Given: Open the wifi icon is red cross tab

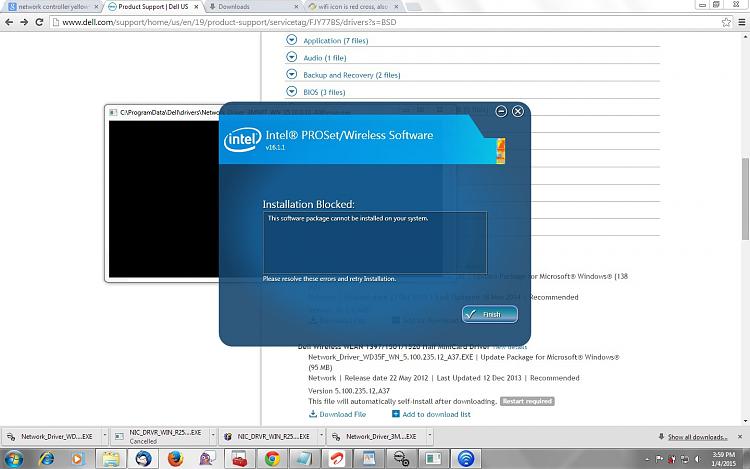Looking at the screenshot, I should (352, 7).
